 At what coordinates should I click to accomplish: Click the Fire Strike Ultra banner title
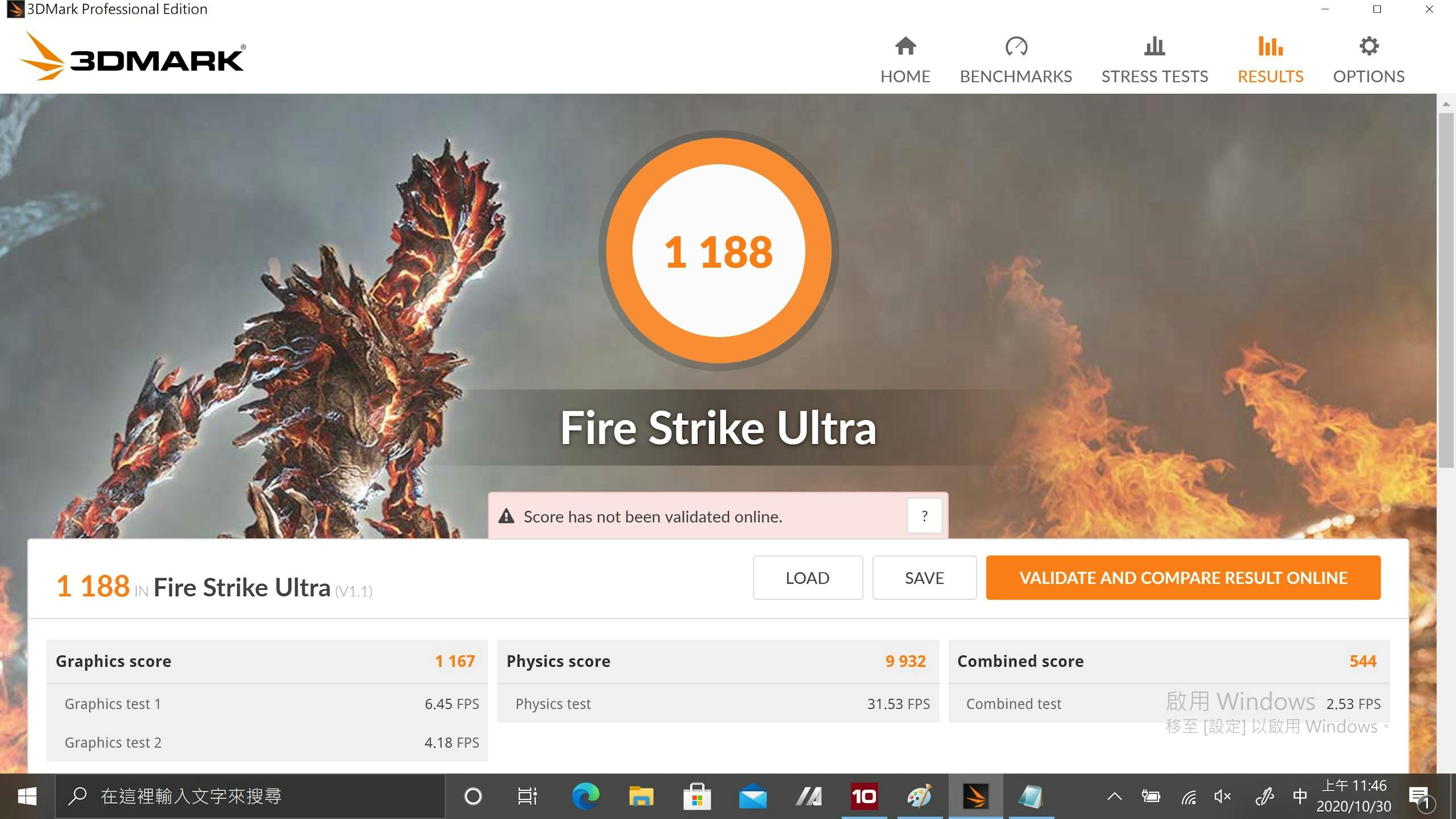718,428
